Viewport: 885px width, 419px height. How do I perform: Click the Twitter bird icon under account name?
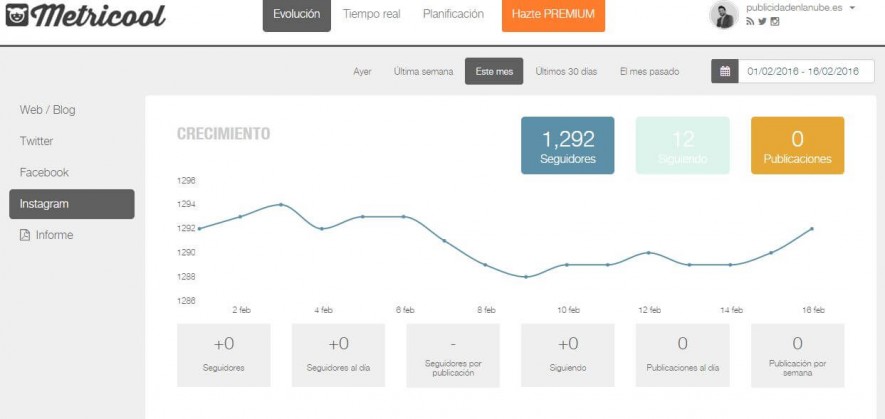click(x=763, y=21)
